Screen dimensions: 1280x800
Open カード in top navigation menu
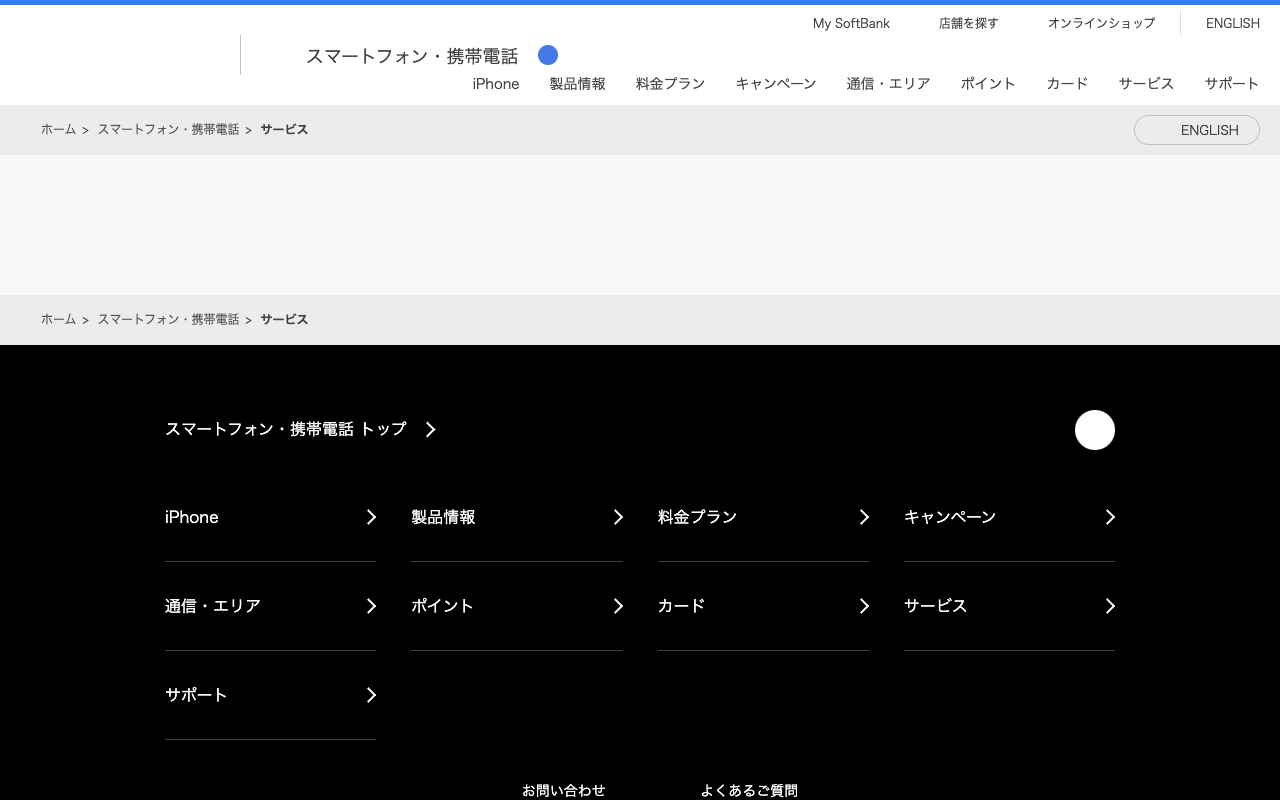coord(1067,84)
